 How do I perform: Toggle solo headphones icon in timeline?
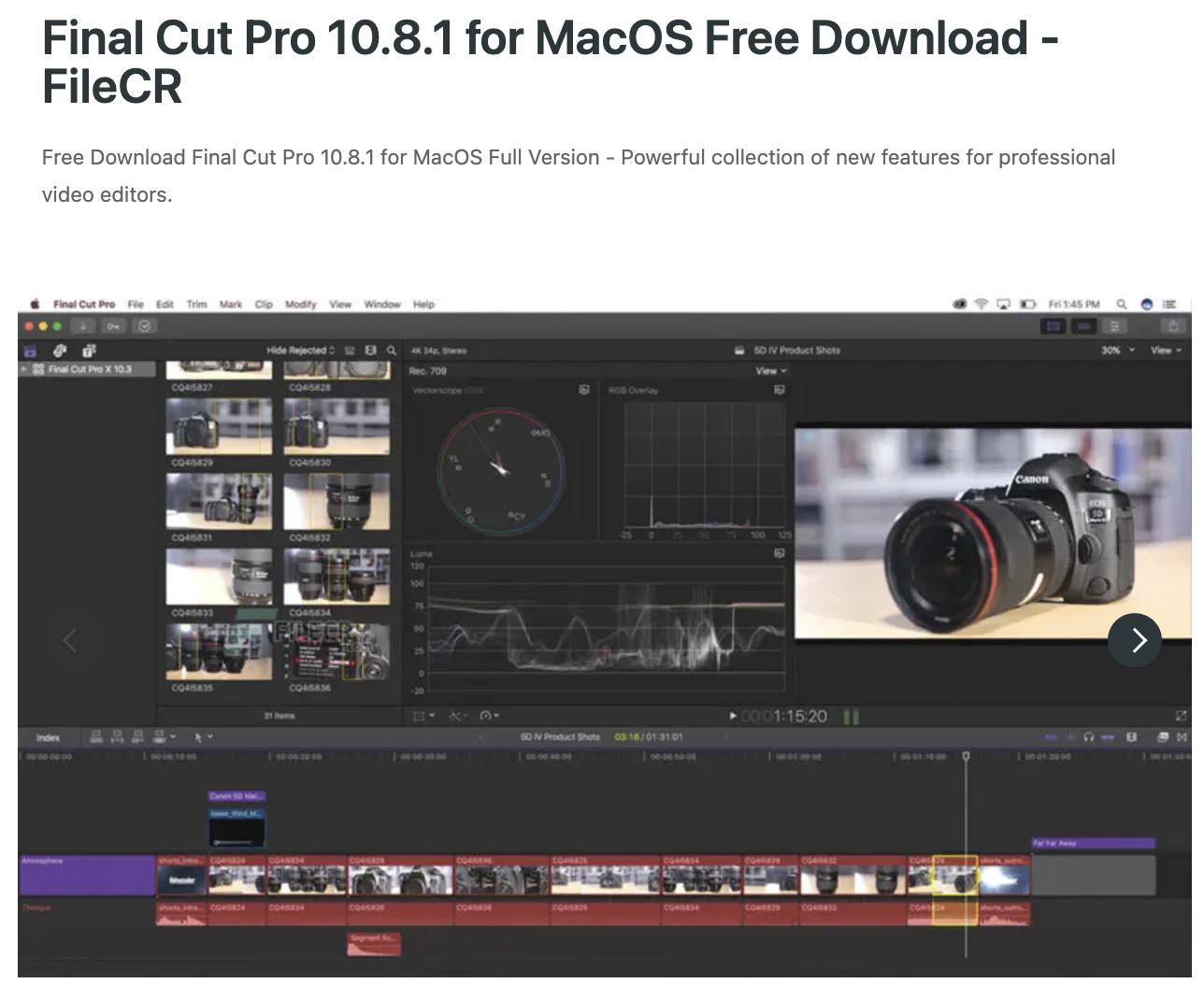1088,737
